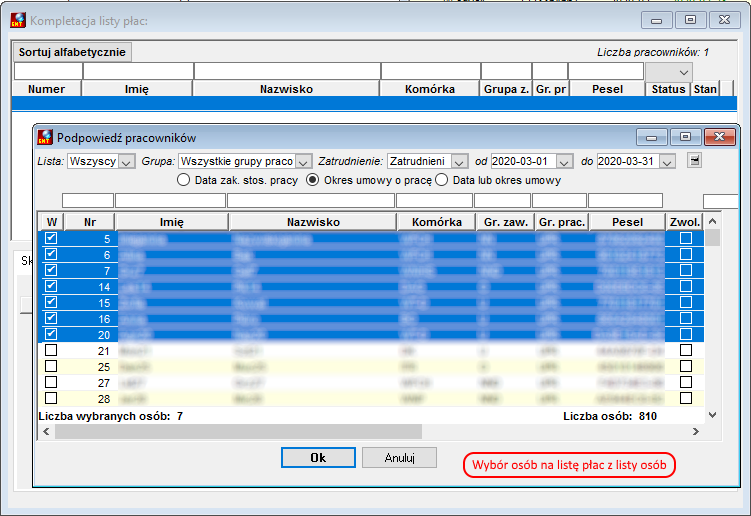Click the Nazwisko filter field above employee table
The height and width of the screenshot is (516, 751).
(311, 200)
